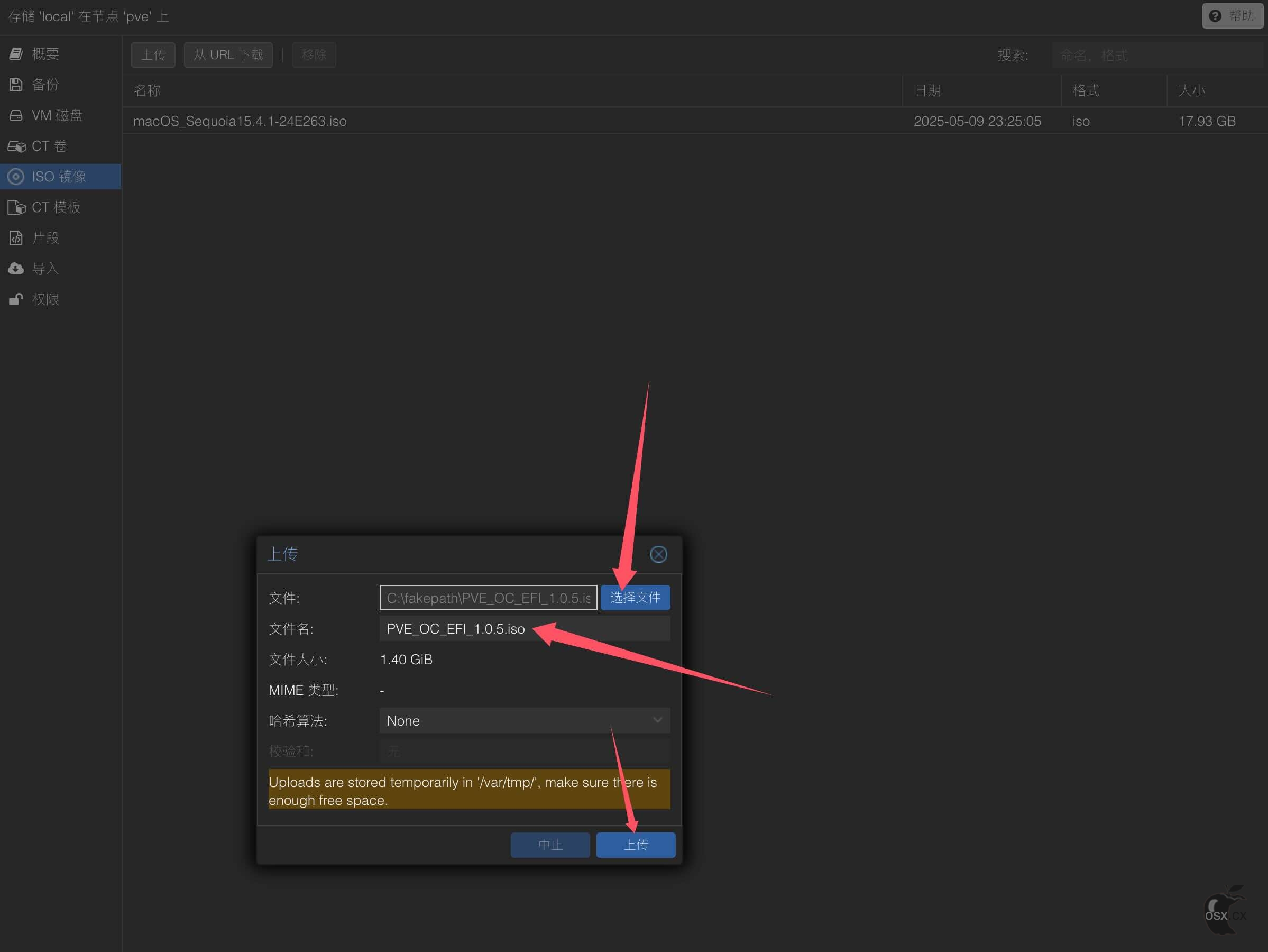Open the 导入 section
Viewport: 1268px width, 952px height.
pyautogui.click(x=61, y=268)
